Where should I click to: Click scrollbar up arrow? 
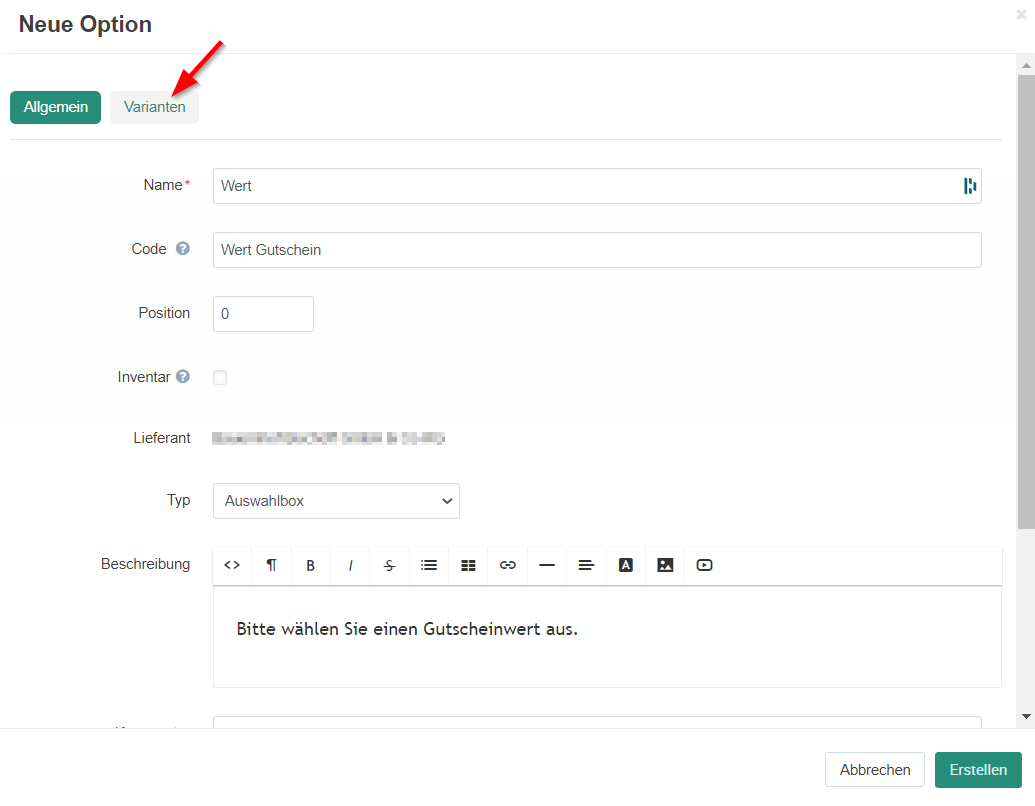coord(1026,65)
